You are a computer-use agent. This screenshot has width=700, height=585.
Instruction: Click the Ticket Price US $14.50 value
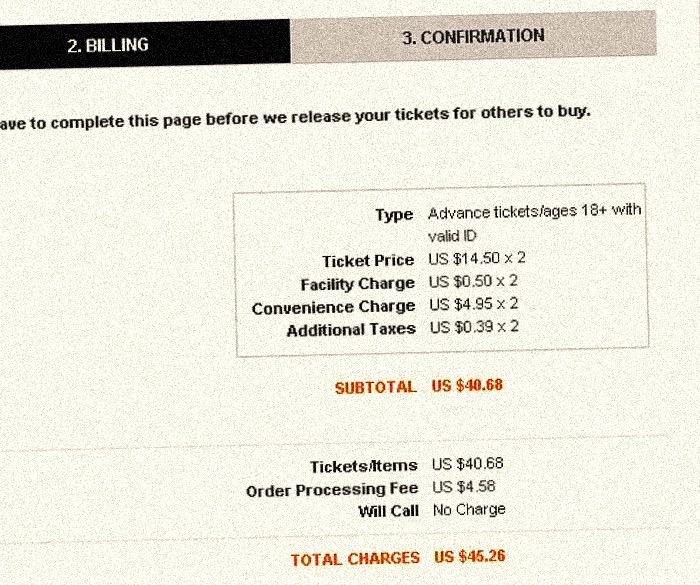coord(477,258)
